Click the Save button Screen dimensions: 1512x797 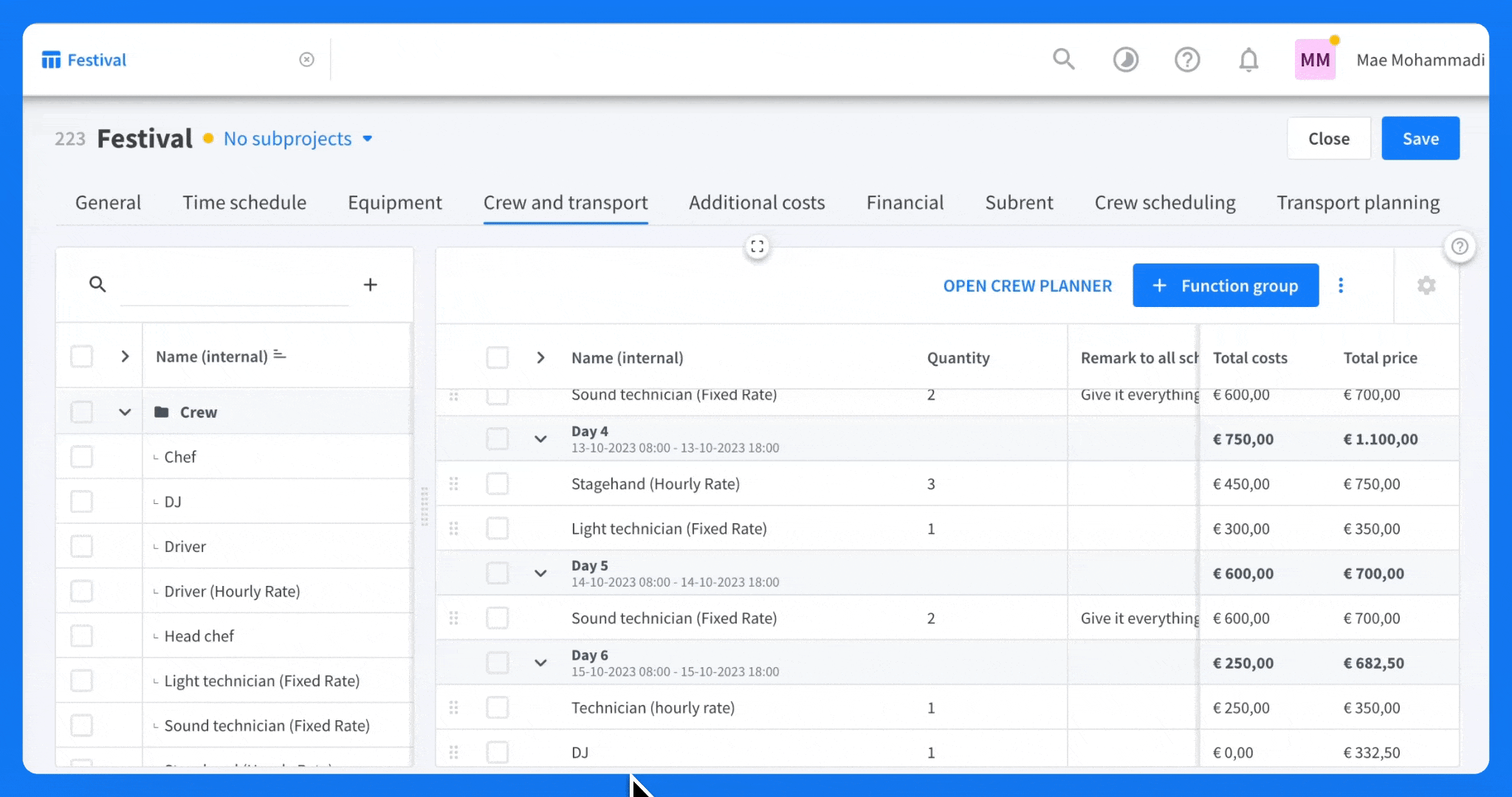(1420, 138)
